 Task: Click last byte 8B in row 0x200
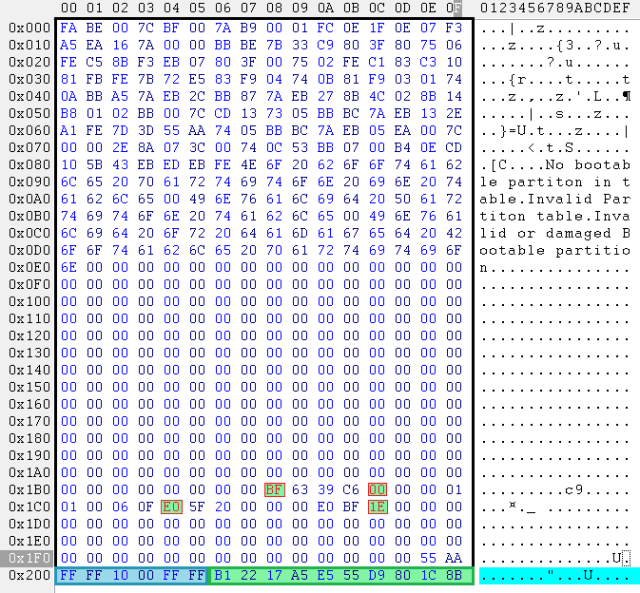(454, 575)
